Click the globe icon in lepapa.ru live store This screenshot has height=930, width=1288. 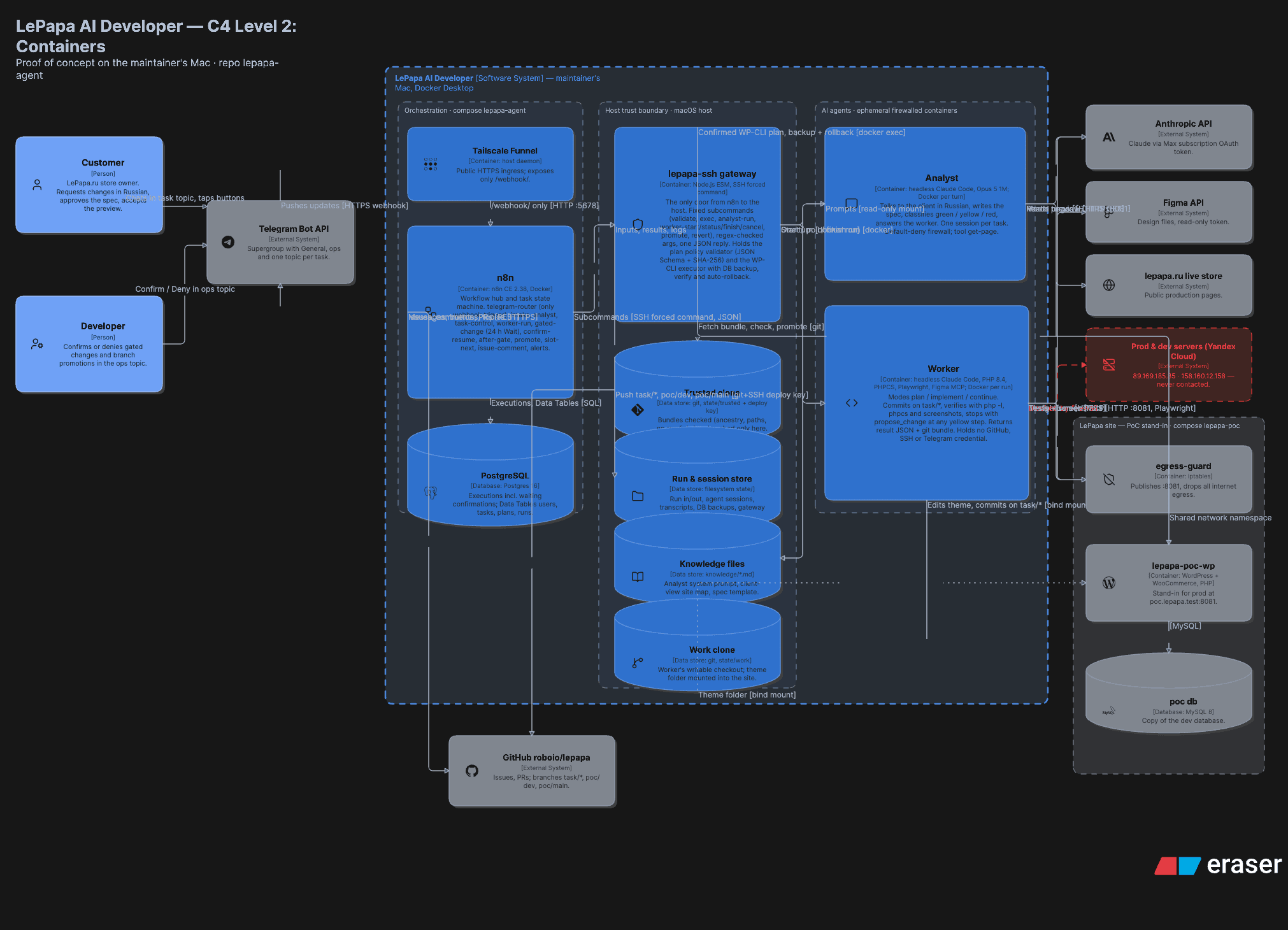tap(1109, 285)
